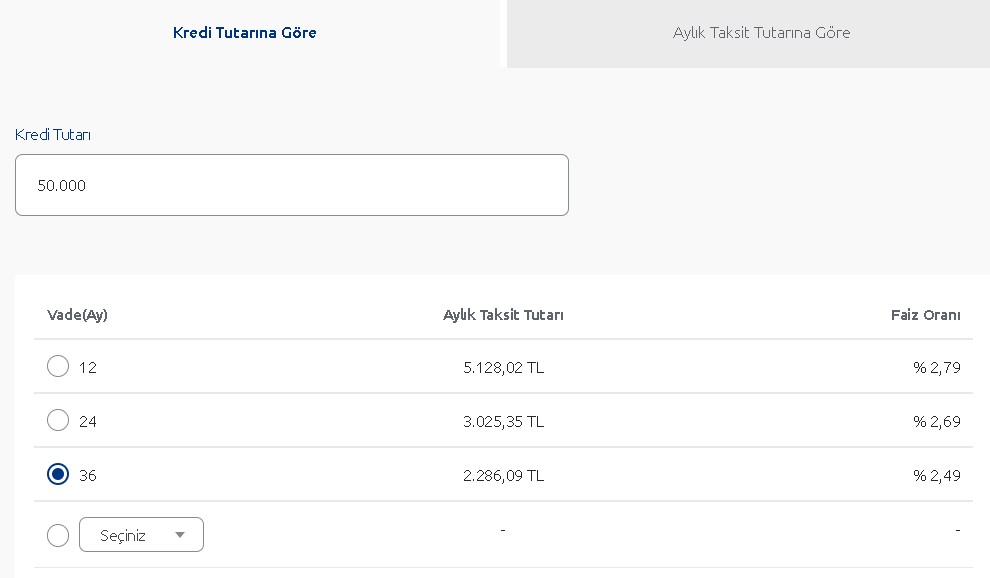990x578 pixels.
Task: Click installment amount 2.286,09 TL
Action: point(503,476)
